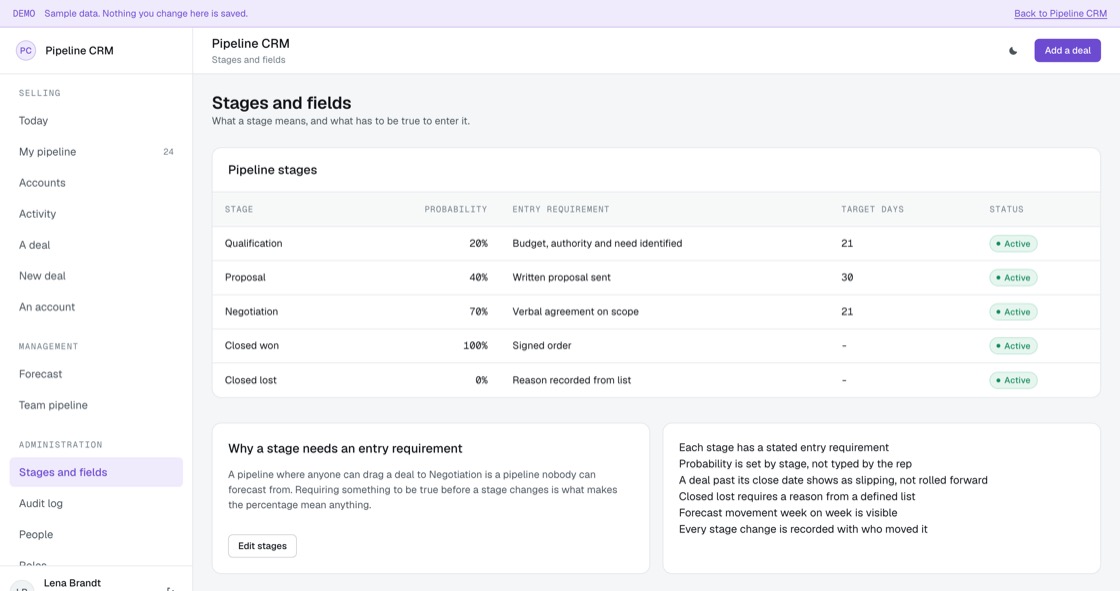Click "Reason recorded from list" requirement
1120x591 pixels.
click(x=571, y=380)
